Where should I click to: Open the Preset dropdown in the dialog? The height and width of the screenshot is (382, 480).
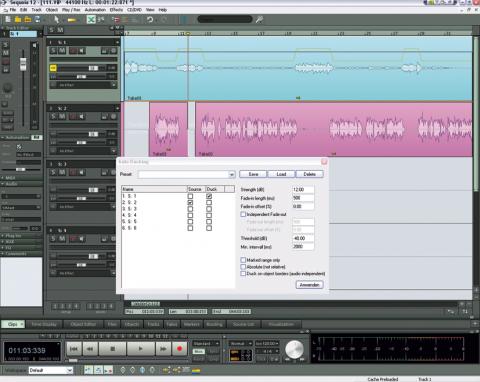(231, 174)
